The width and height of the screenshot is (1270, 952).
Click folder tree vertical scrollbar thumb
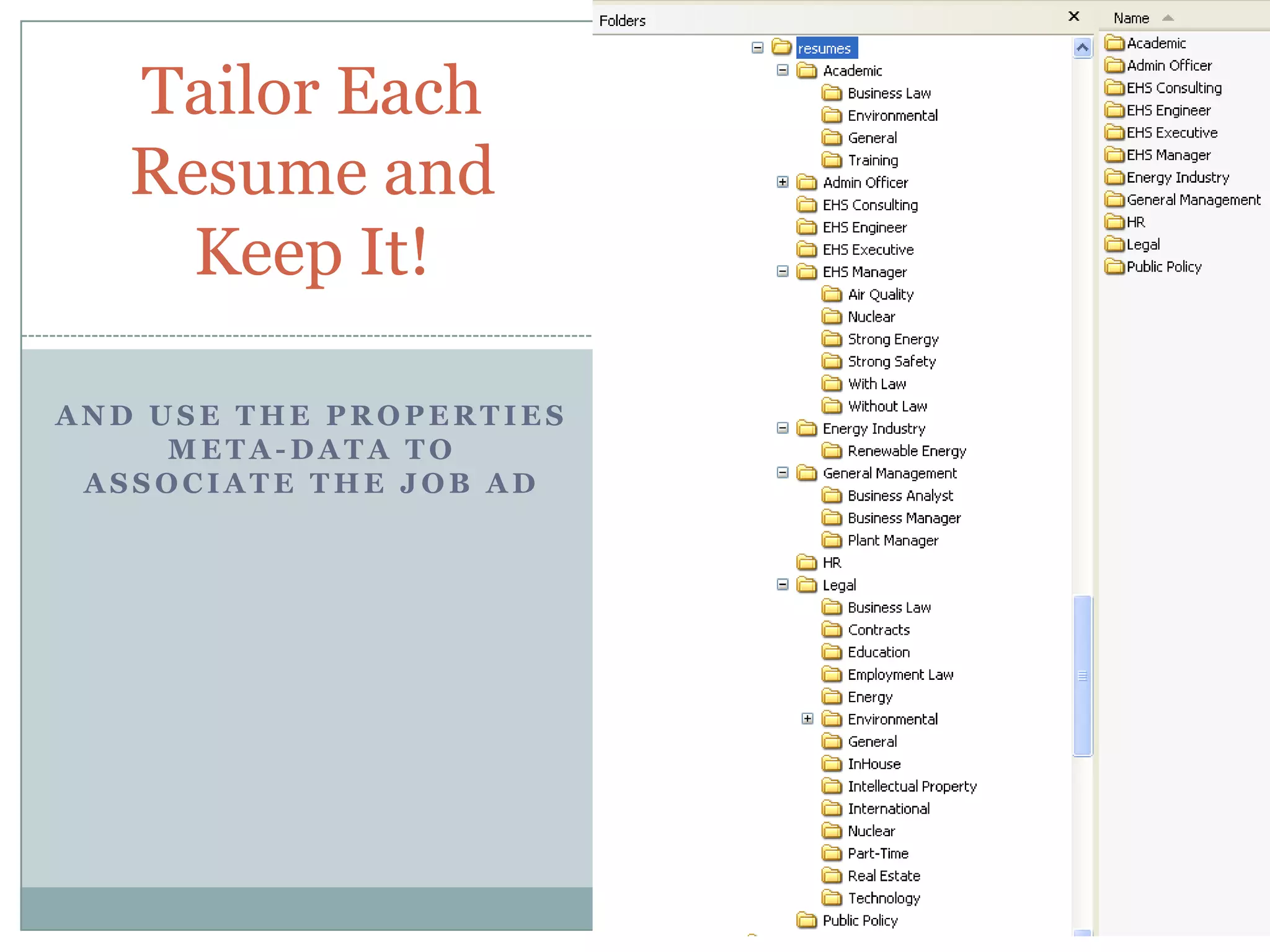(1082, 676)
